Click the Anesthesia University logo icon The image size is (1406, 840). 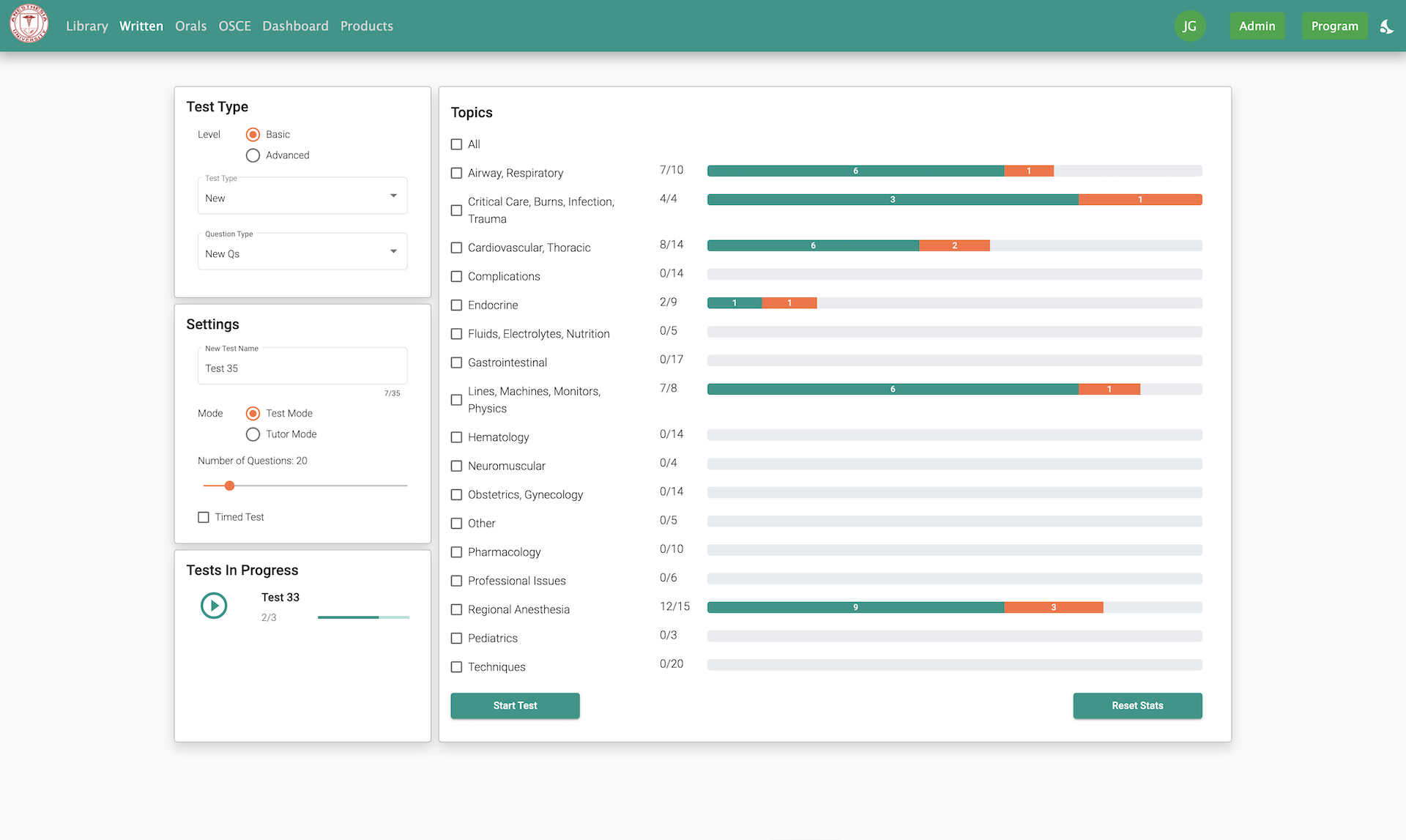tap(29, 24)
